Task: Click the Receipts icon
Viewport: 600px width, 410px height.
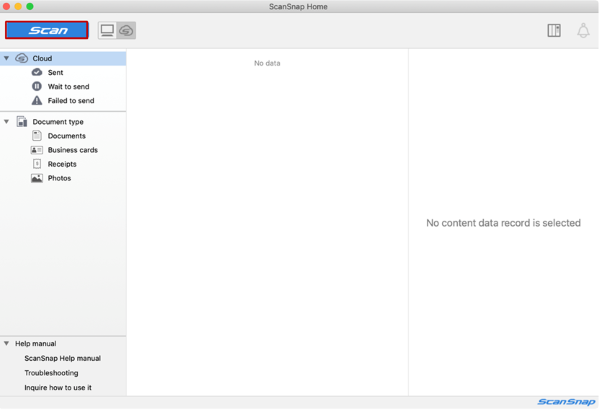Action: pyautogui.click(x=37, y=164)
